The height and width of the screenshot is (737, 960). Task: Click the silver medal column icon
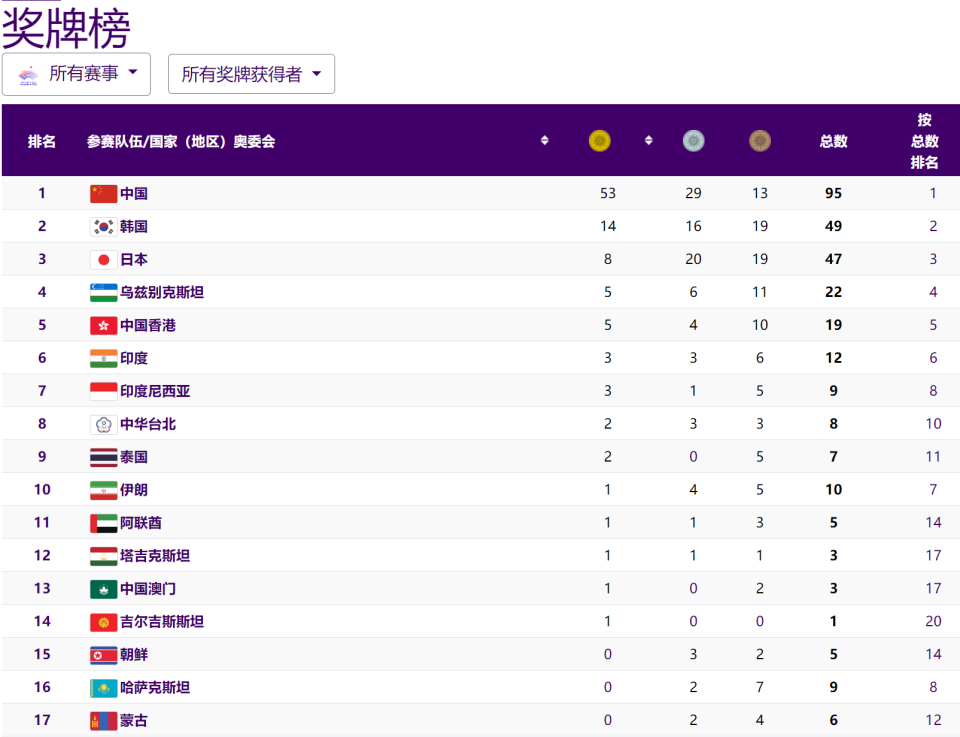tap(693, 141)
